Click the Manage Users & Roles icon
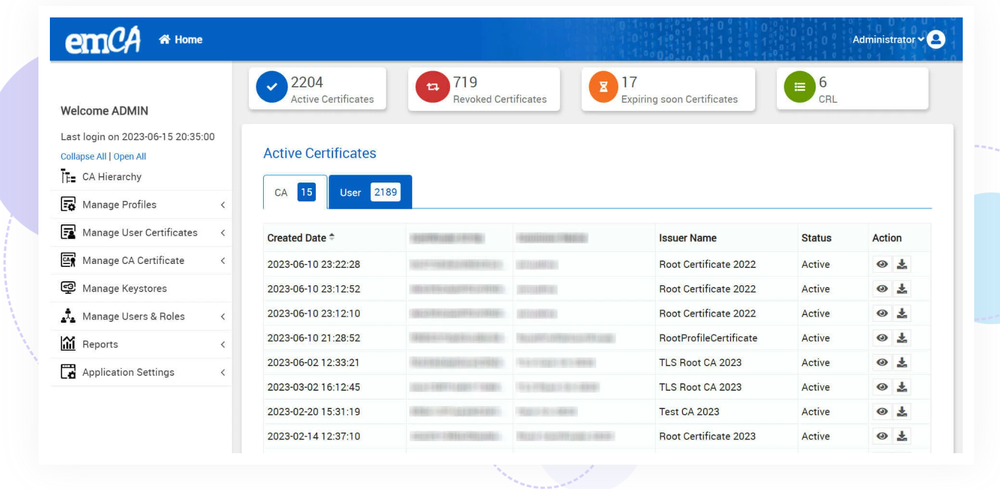Image resolution: width=1000 pixels, height=489 pixels. click(x=68, y=316)
